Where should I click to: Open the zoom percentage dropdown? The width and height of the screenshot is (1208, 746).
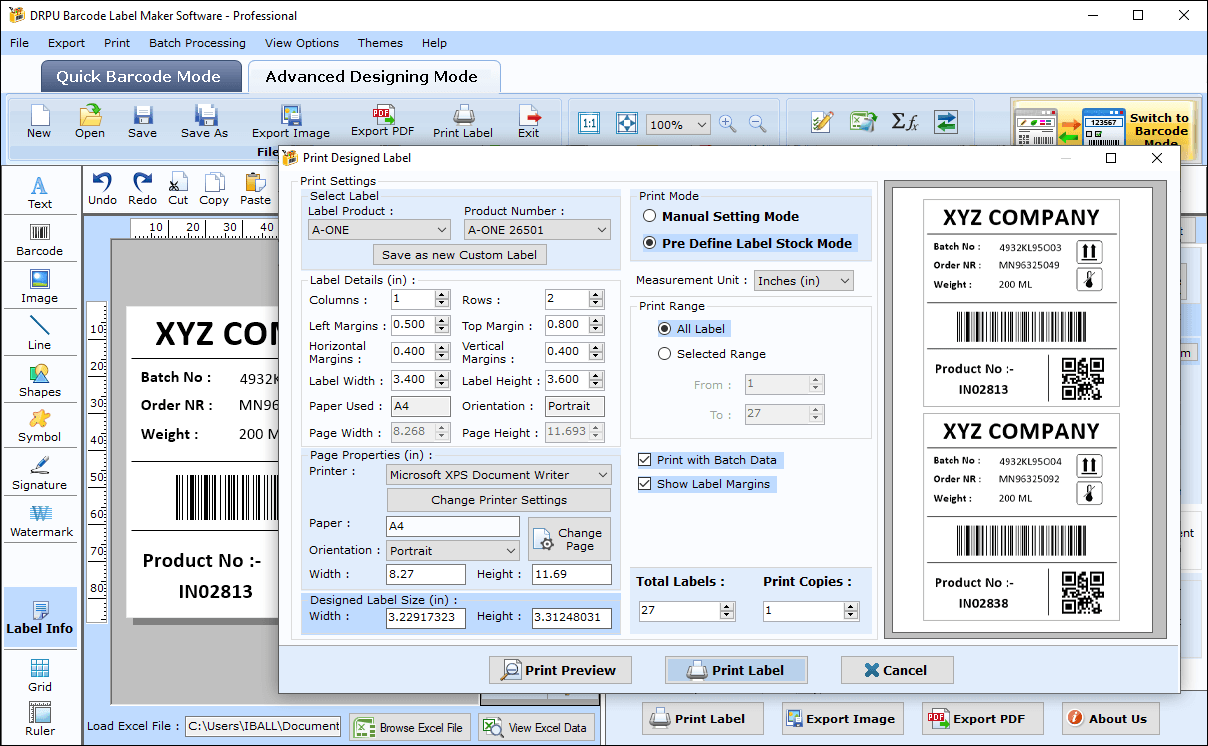coord(678,125)
